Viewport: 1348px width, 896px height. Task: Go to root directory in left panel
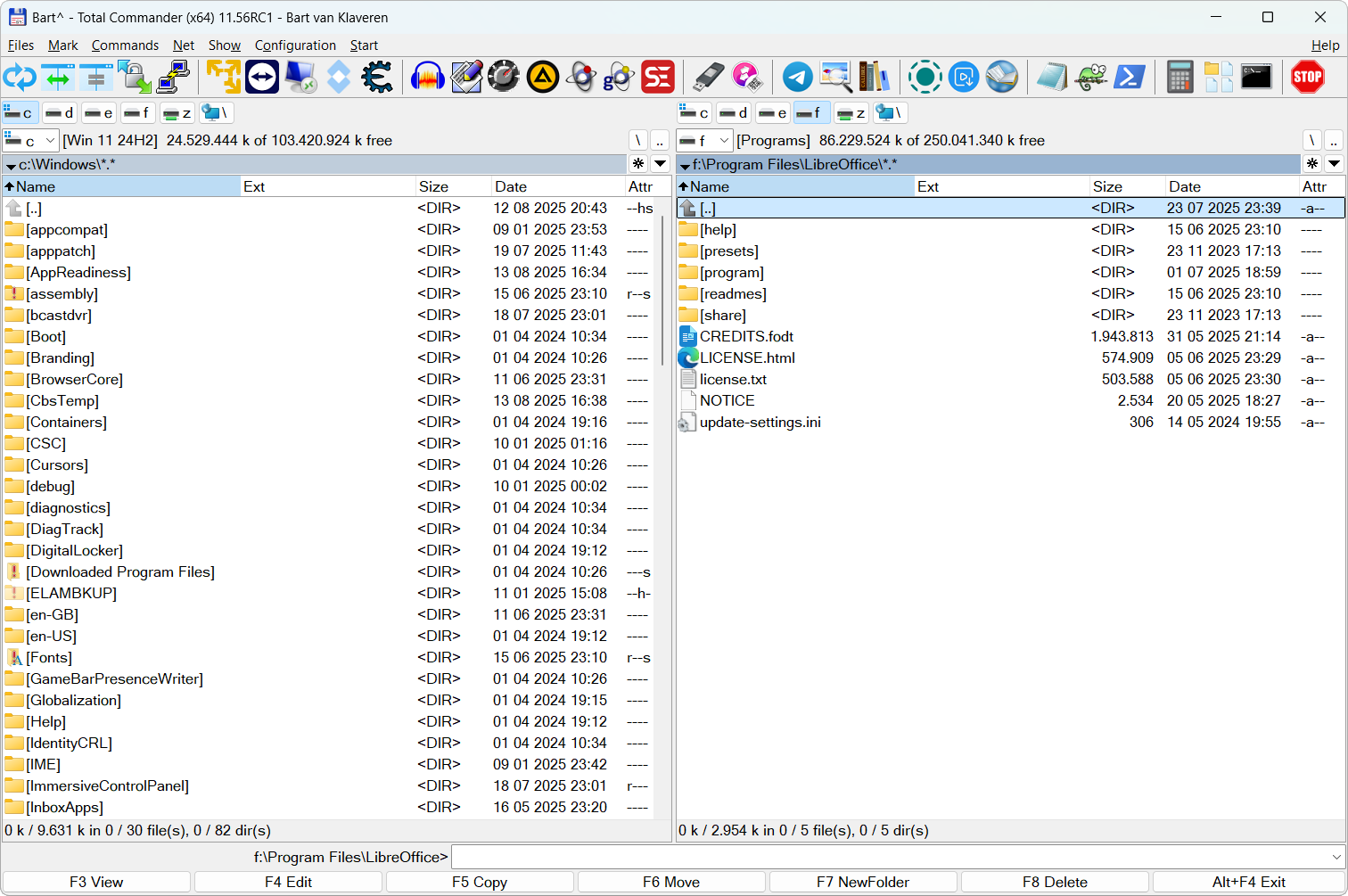pyautogui.click(x=638, y=141)
